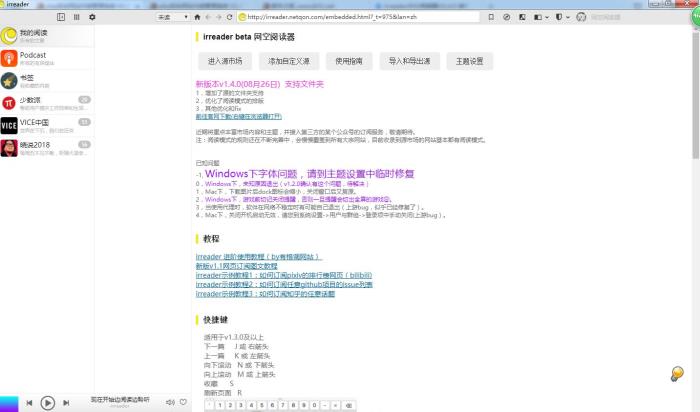The image size is (700, 412).
Task: Open the 书签 bookmarks entry
Action: coord(47,81)
